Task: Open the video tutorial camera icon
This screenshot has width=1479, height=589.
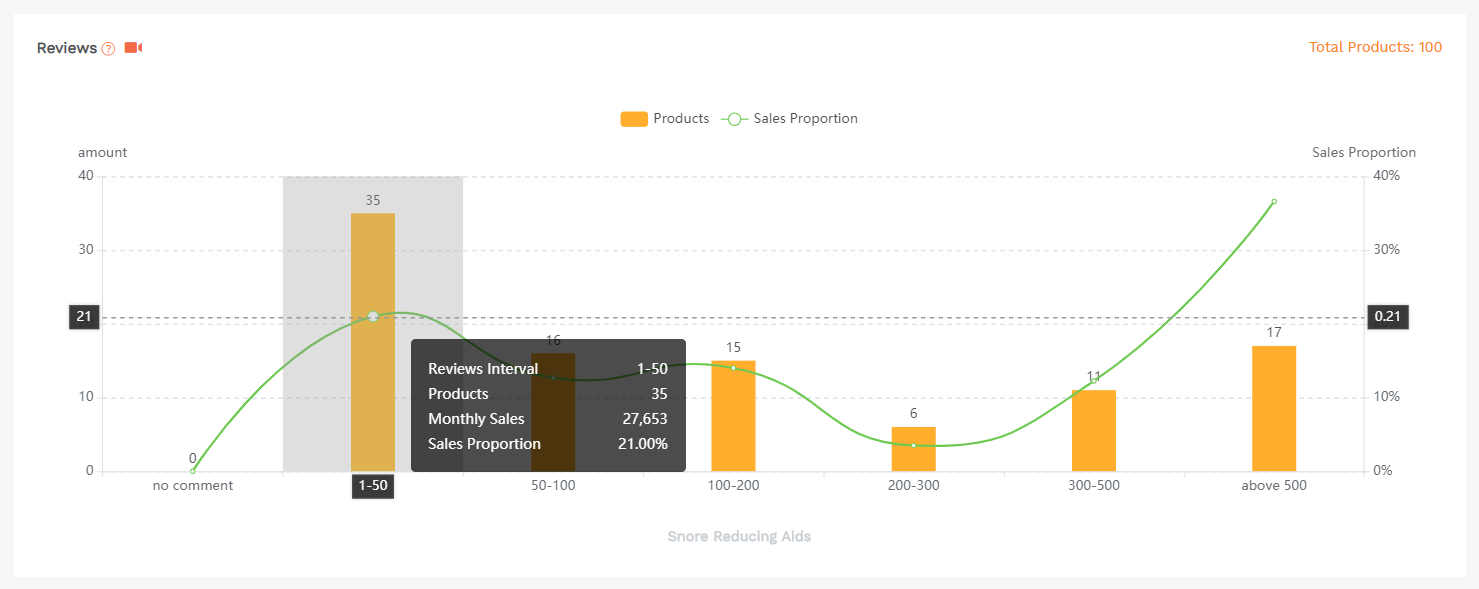Action: point(133,48)
